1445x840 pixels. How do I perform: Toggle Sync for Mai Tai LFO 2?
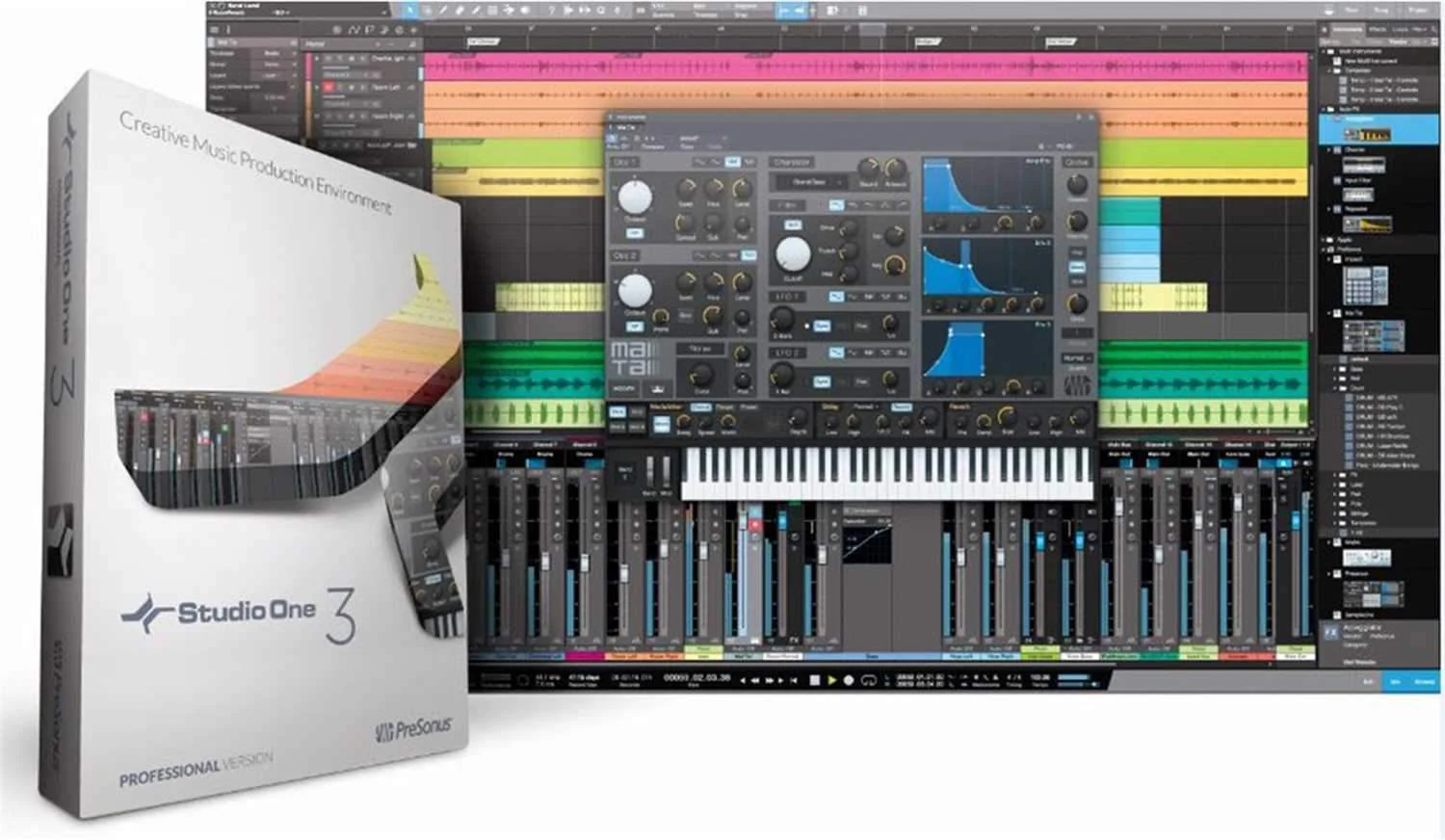coord(822,382)
